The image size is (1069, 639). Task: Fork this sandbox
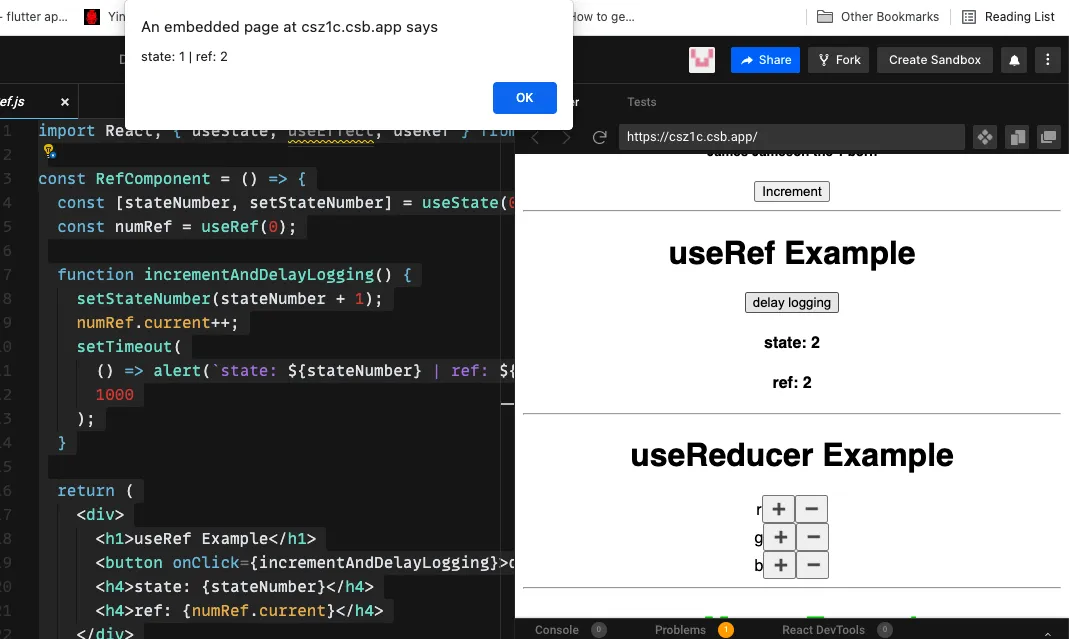[839, 60]
